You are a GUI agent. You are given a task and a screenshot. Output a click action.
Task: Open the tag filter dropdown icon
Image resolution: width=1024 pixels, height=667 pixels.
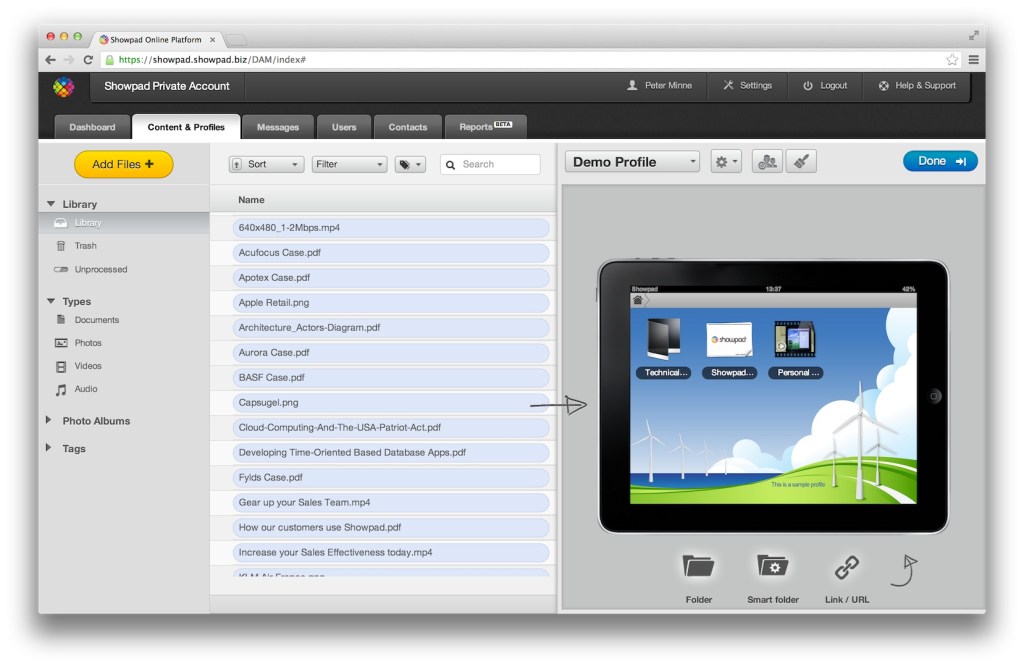point(410,165)
